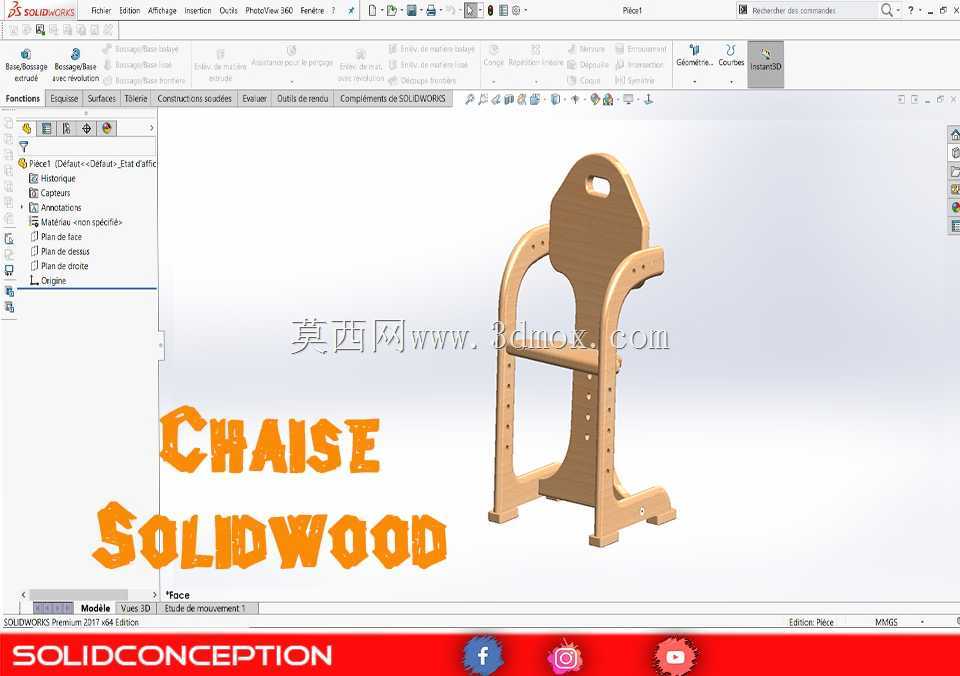Image resolution: width=960 pixels, height=676 pixels.
Task: Open the Save dropdown arrow
Action: [x=421, y=10]
